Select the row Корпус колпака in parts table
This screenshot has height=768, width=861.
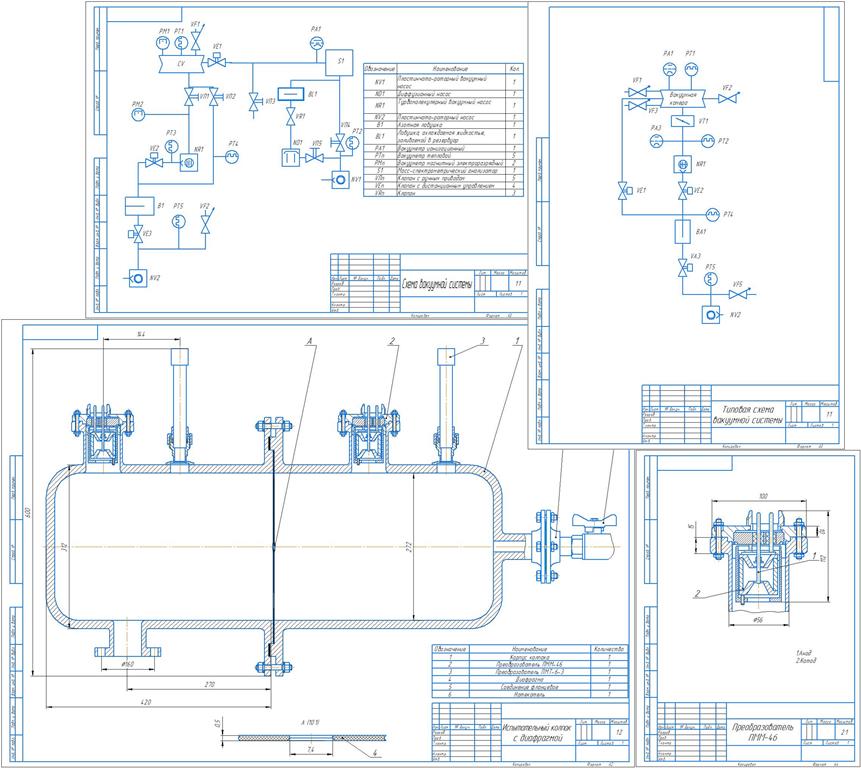530,657
